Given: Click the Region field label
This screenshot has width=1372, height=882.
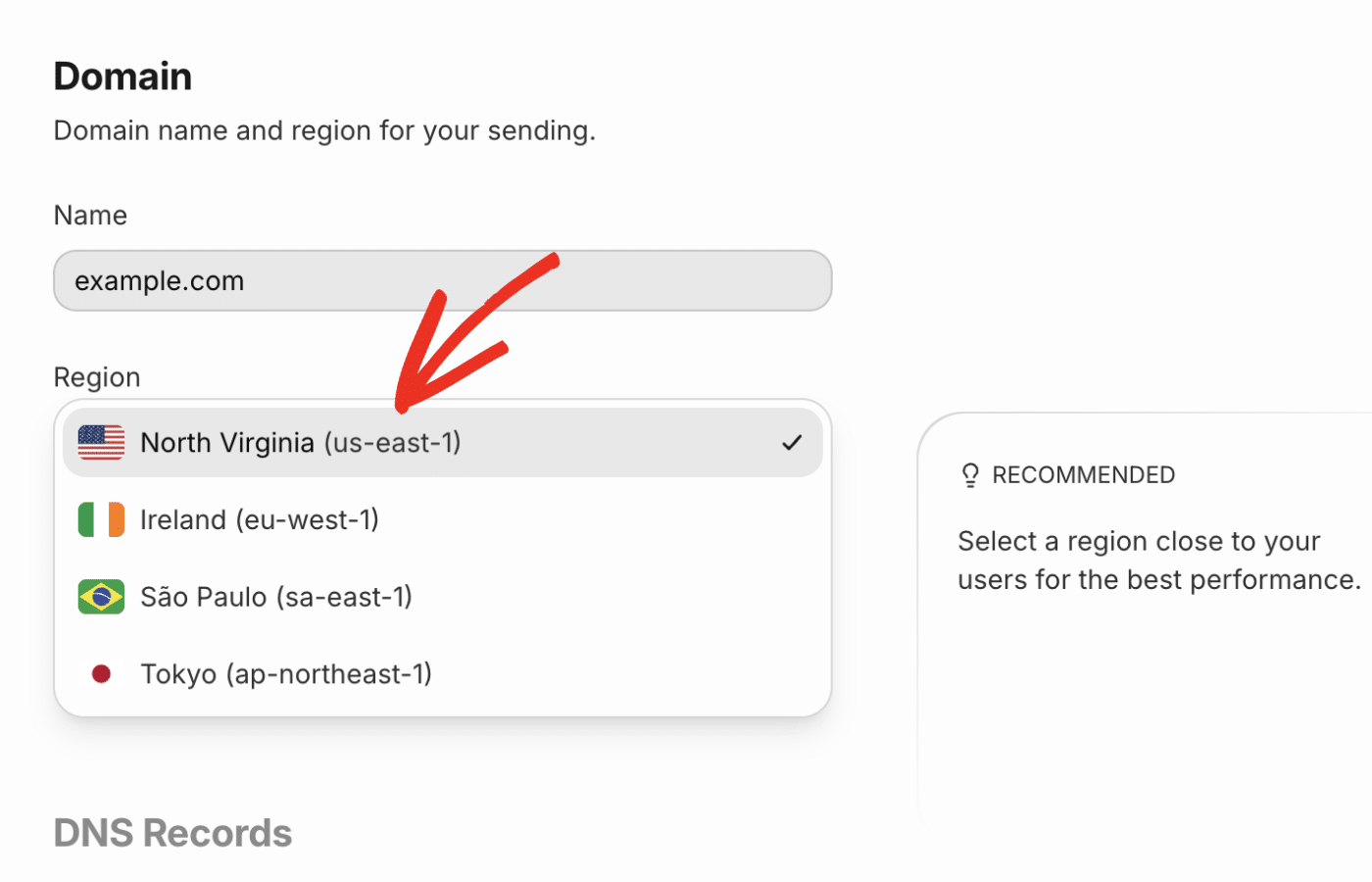Looking at the screenshot, I should pyautogui.click(x=96, y=376).
